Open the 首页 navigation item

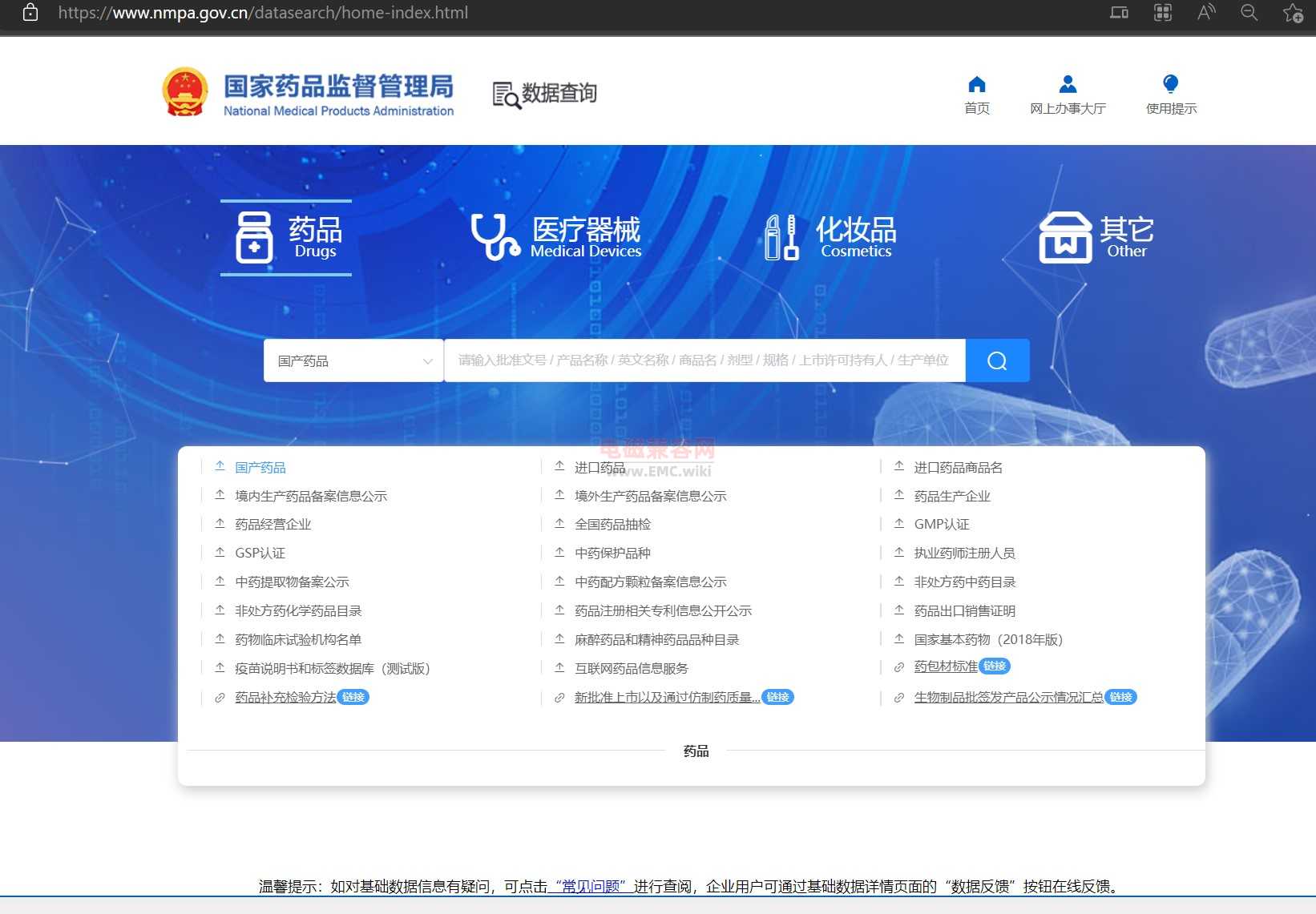pos(976,95)
